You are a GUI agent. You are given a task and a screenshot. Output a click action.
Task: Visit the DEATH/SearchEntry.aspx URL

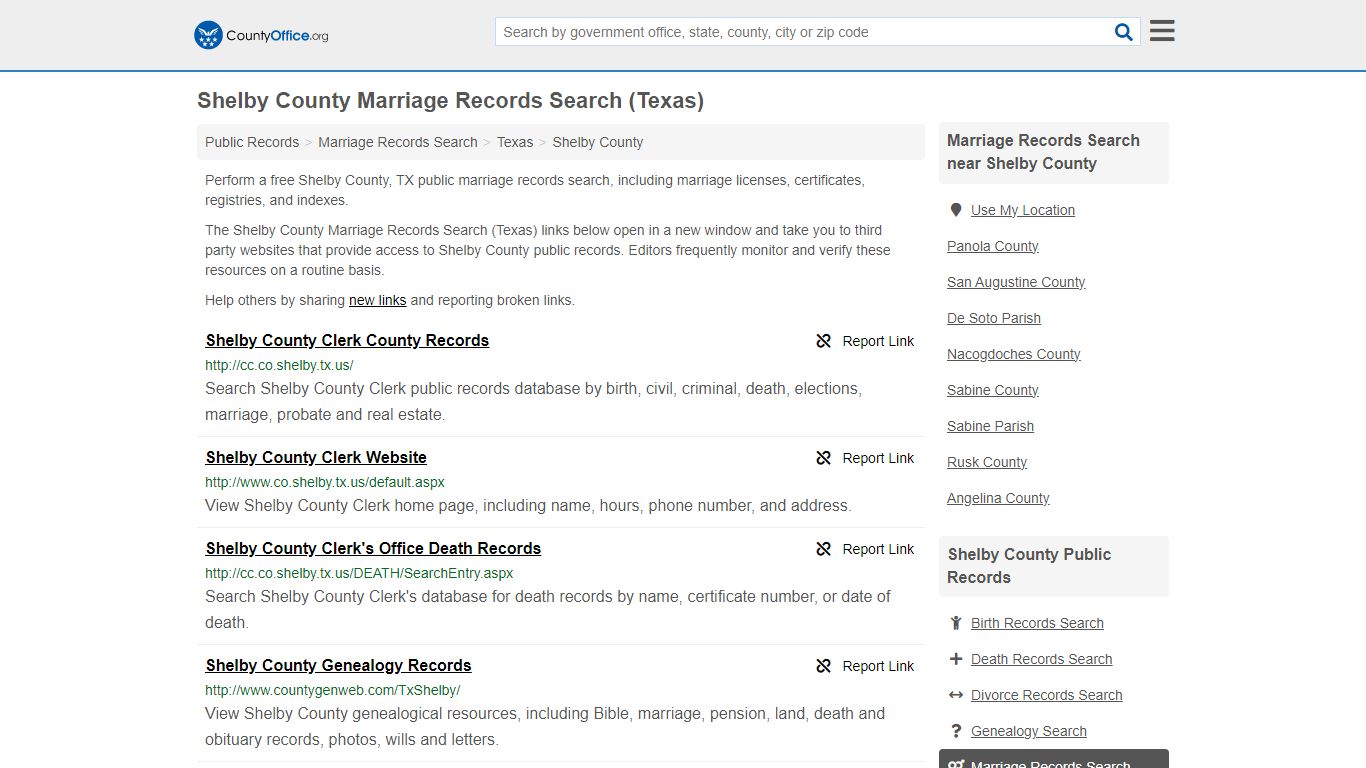coord(359,573)
